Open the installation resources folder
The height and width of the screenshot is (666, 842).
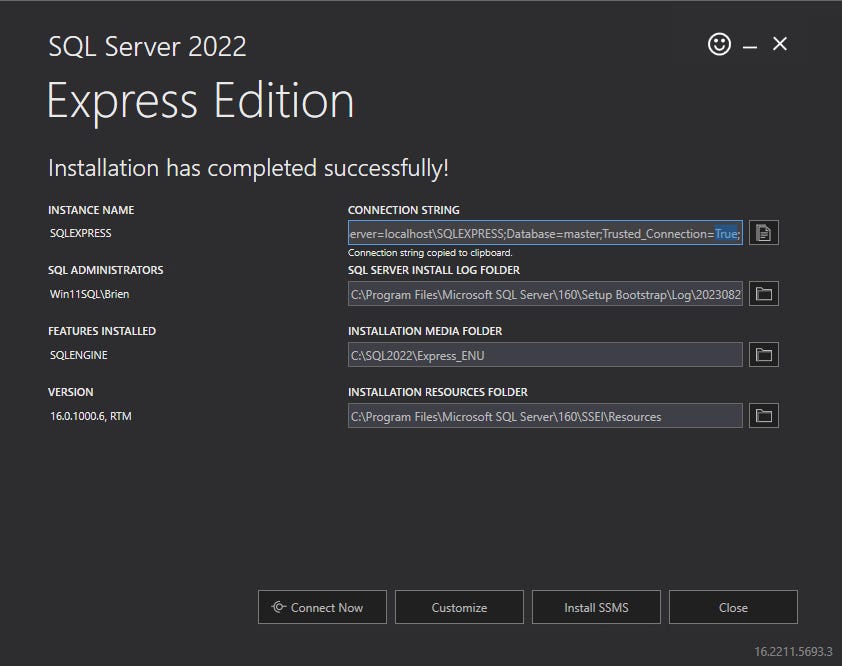pos(764,415)
